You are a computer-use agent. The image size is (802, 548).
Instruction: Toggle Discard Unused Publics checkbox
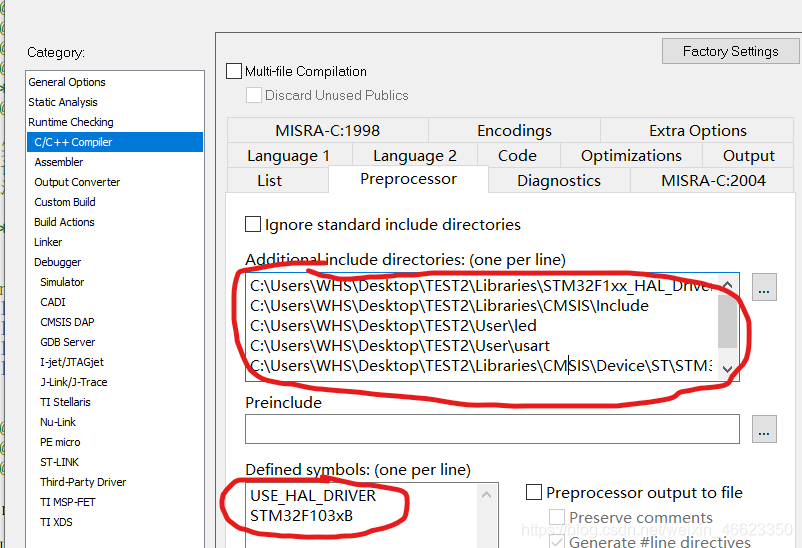pyautogui.click(x=254, y=95)
